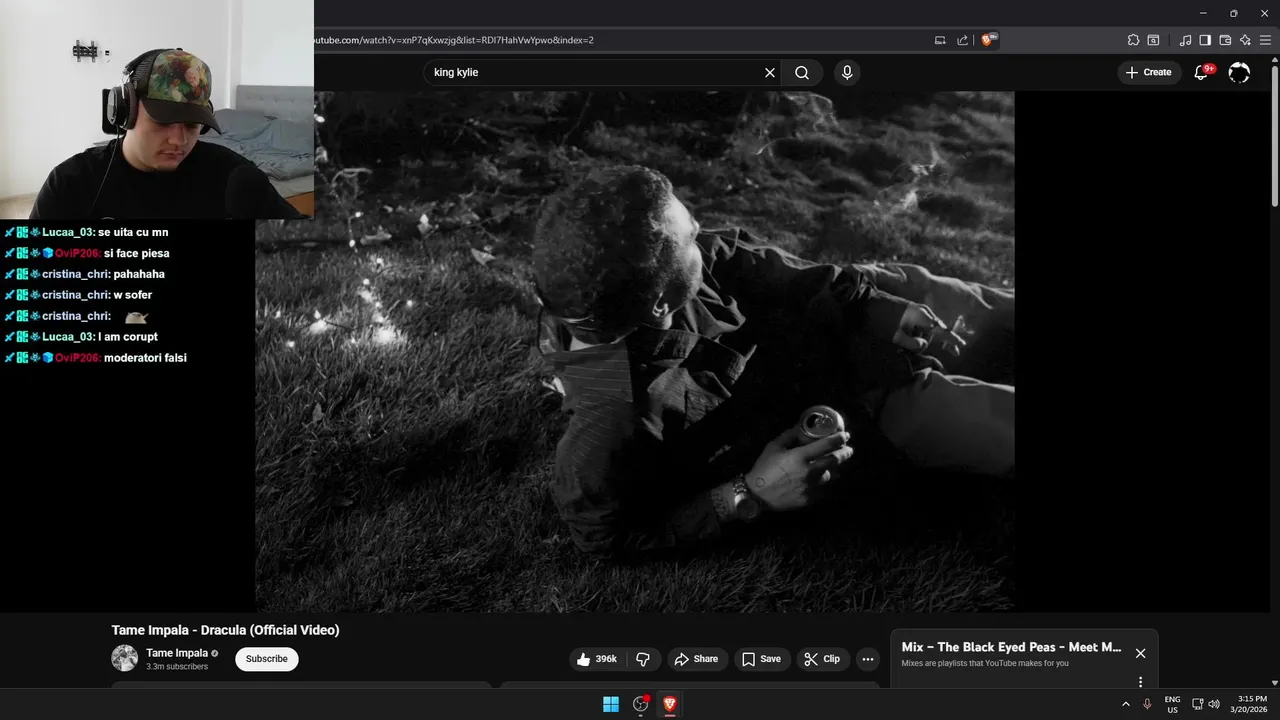Open the Tame Impala channel name link

(177, 653)
